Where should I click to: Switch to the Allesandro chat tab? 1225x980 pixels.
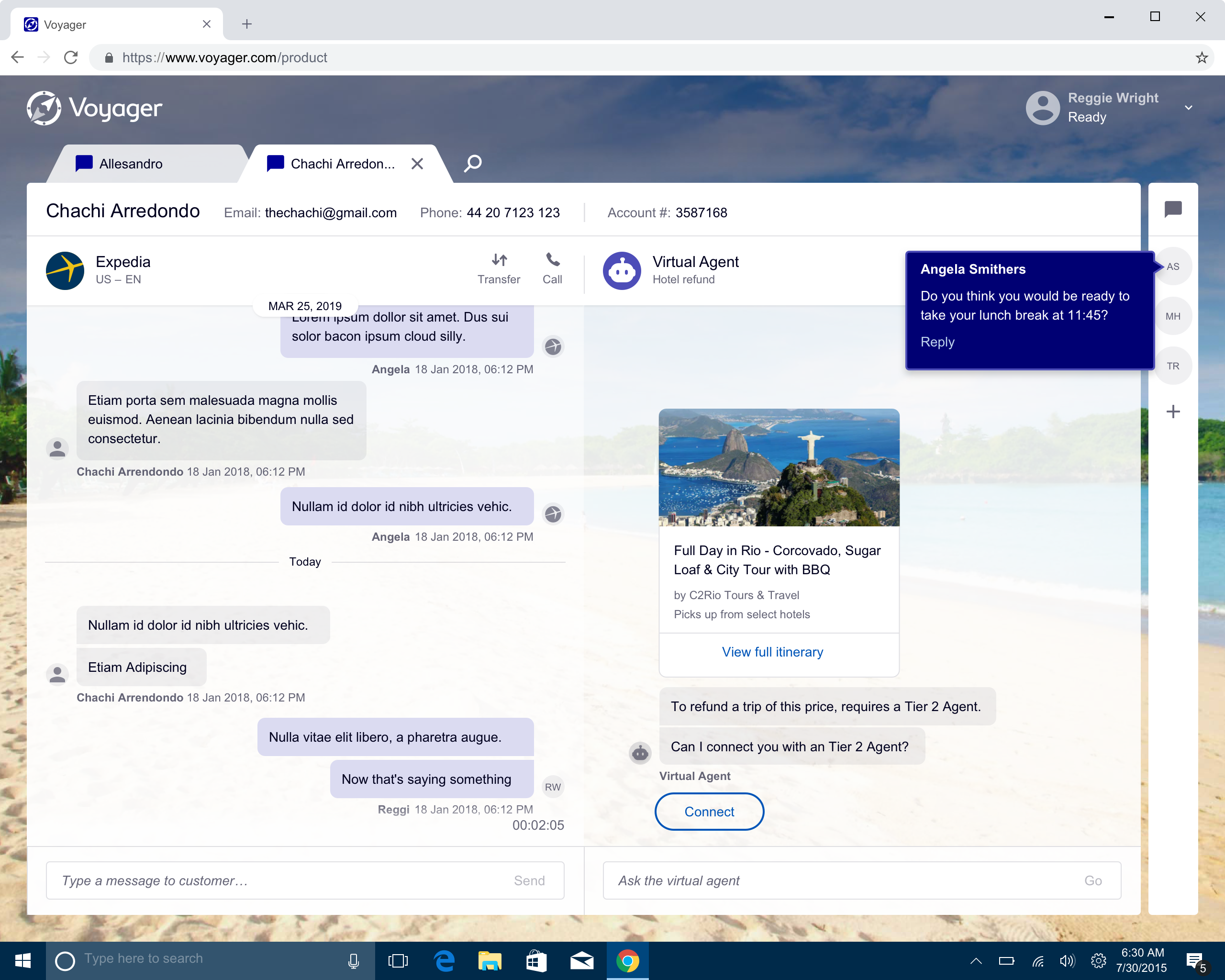(x=147, y=164)
